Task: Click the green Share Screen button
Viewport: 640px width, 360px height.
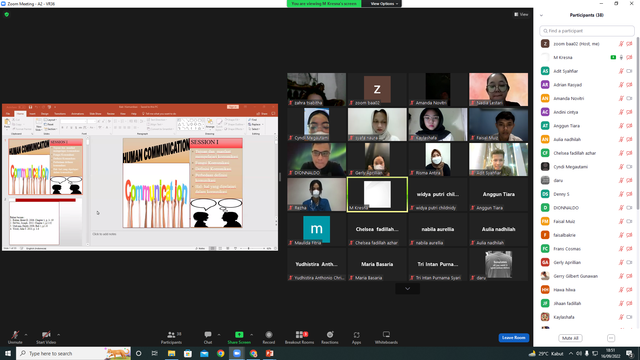Action: click(x=239, y=337)
